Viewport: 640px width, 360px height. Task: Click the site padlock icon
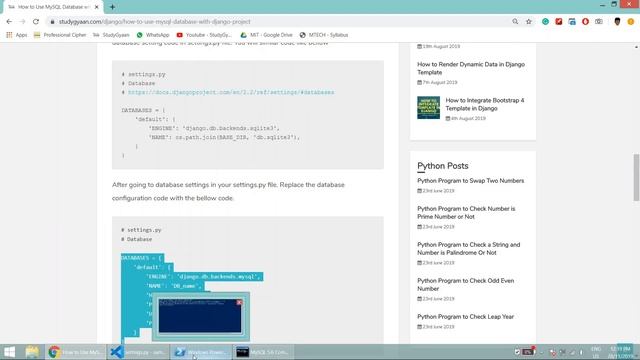pyautogui.click(x=52, y=22)
